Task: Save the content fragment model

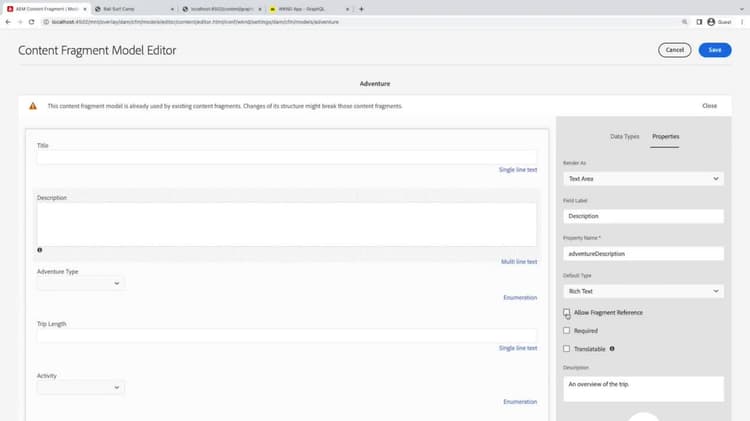Action: point(715,50)
